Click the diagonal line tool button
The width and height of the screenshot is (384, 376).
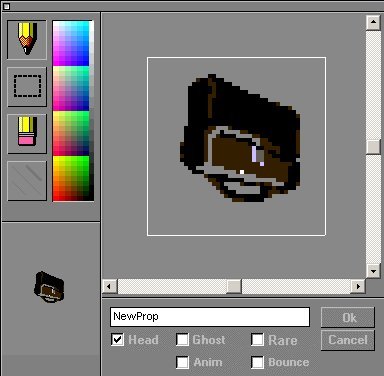click(x=27, y=181)
